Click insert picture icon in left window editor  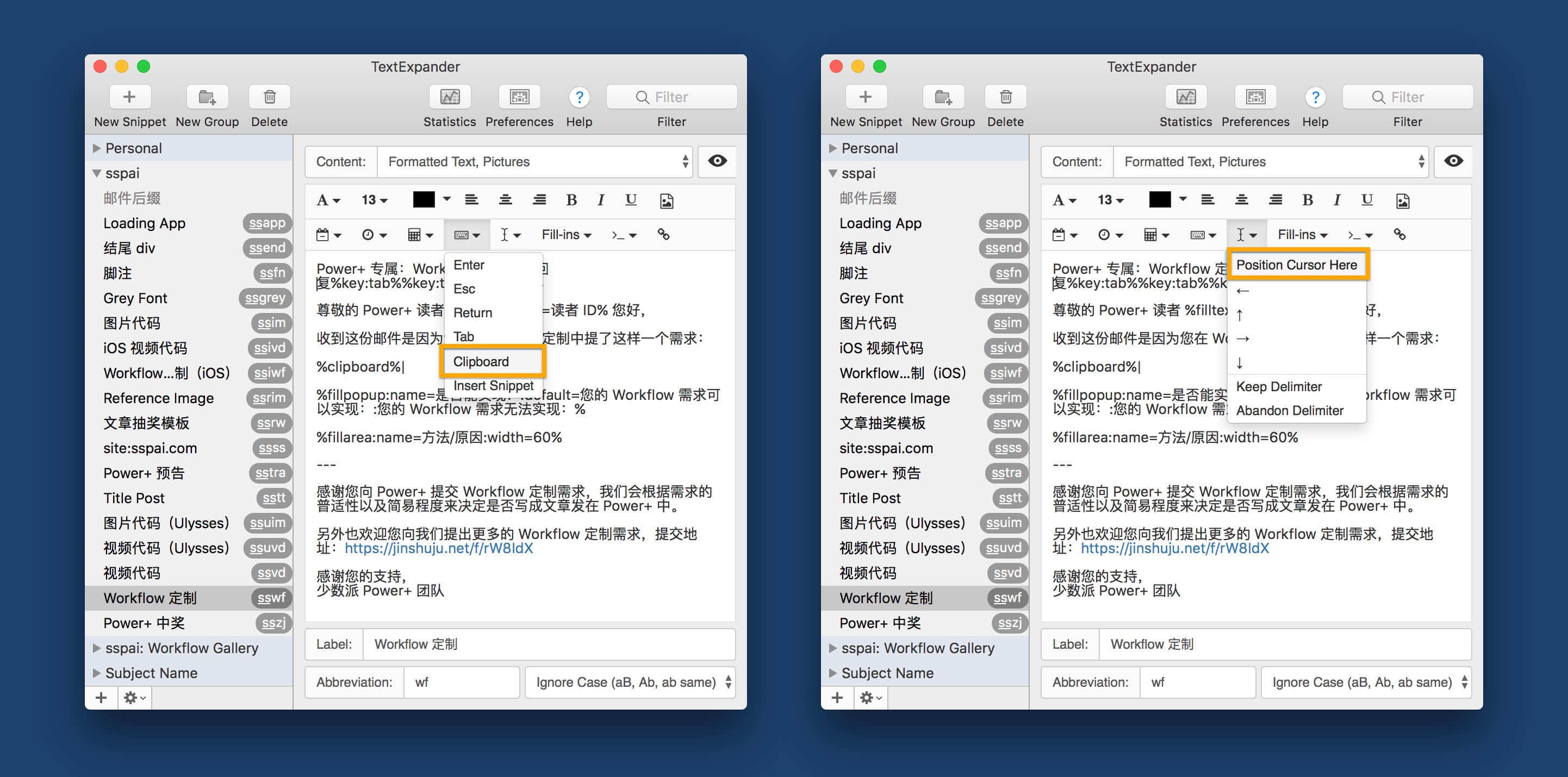(x=667, y=201)
